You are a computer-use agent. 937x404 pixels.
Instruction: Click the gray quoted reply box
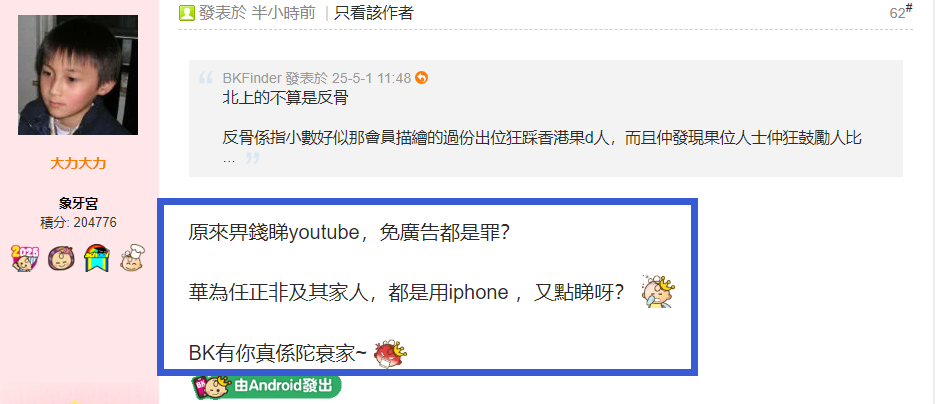click(x=546, y=118)
